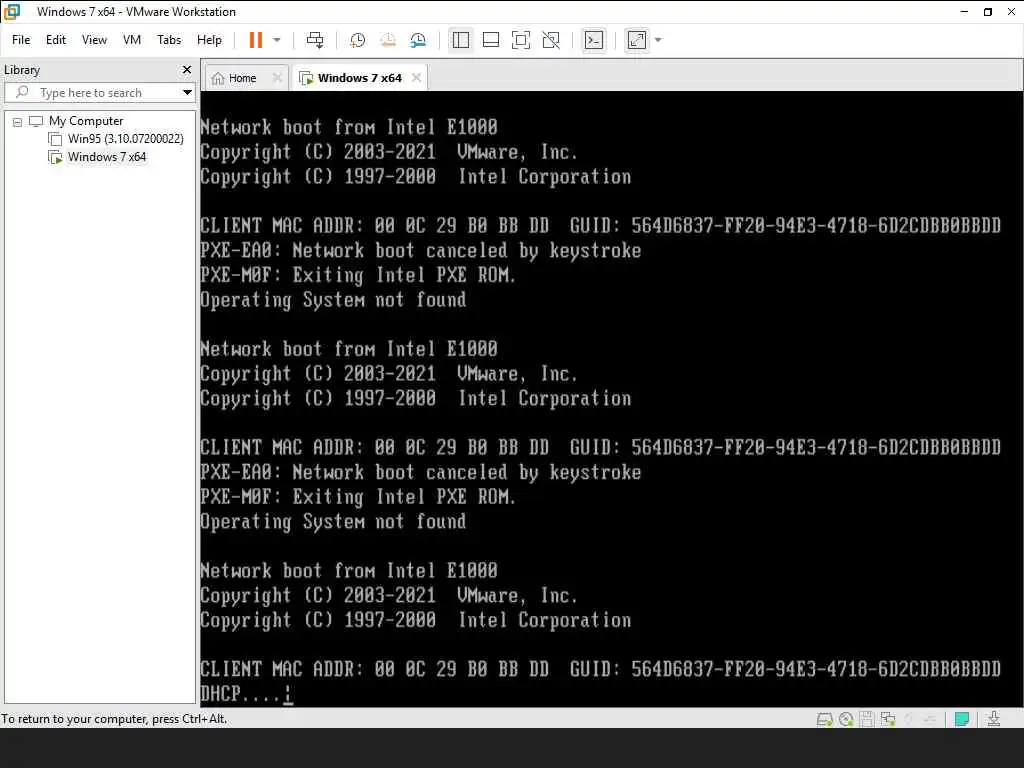Click the teal message log status icon
The width and height of the screenshot is (1024, 768).
[961, 719]
